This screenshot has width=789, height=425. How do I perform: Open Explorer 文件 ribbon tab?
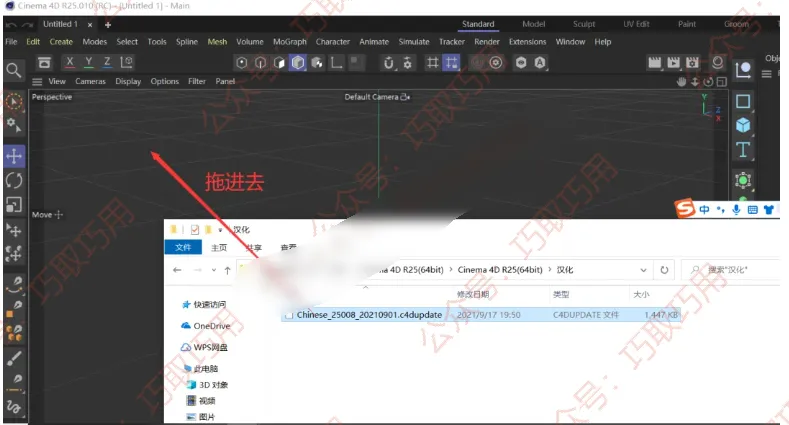pos(183,247)
